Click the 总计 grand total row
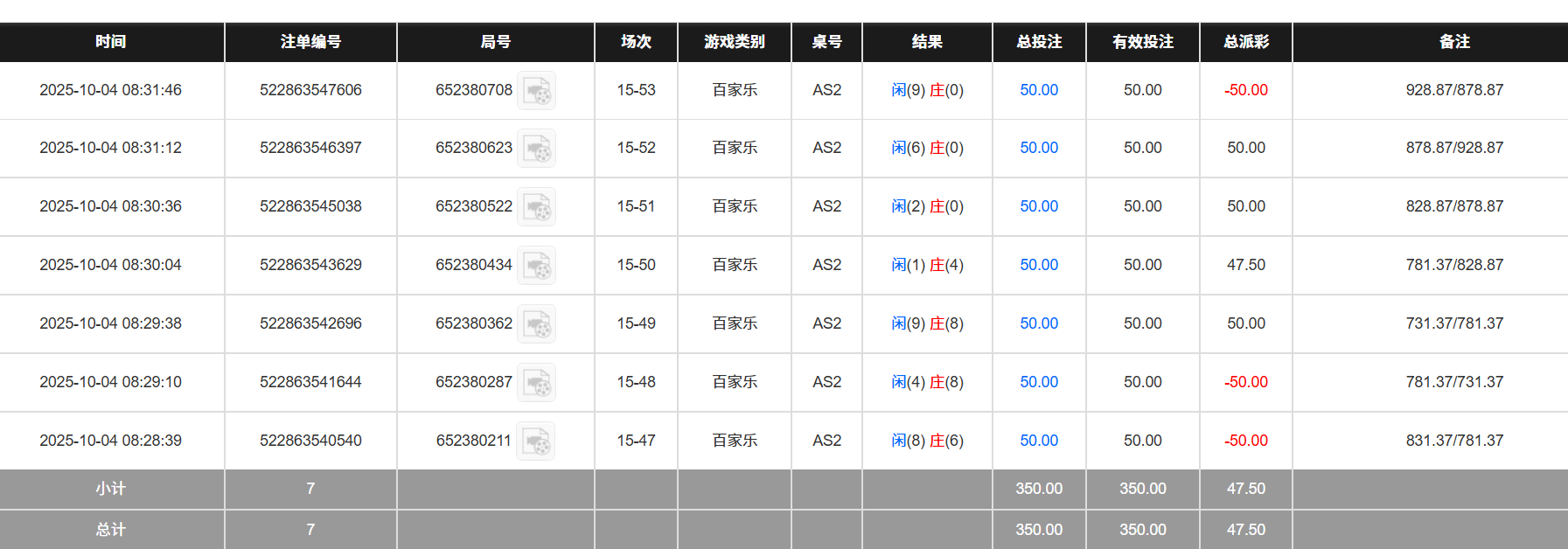 (112, 529)
